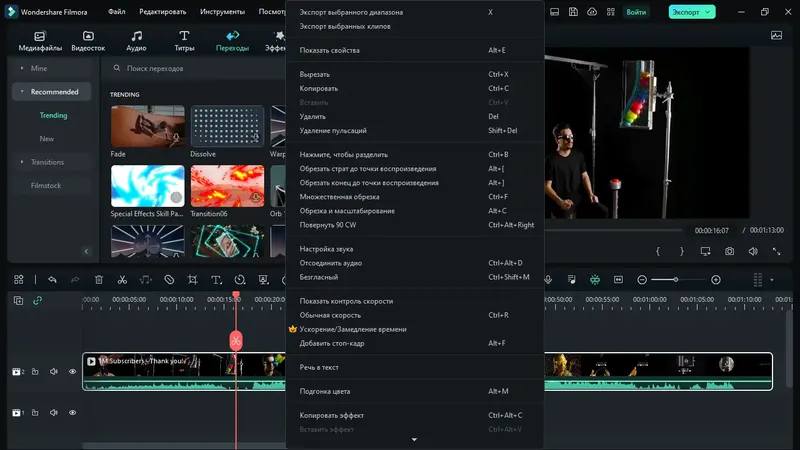This screenshot has height=450, width=800.
Task: Click the add track icon above track headers
Action: click(18, 300)
